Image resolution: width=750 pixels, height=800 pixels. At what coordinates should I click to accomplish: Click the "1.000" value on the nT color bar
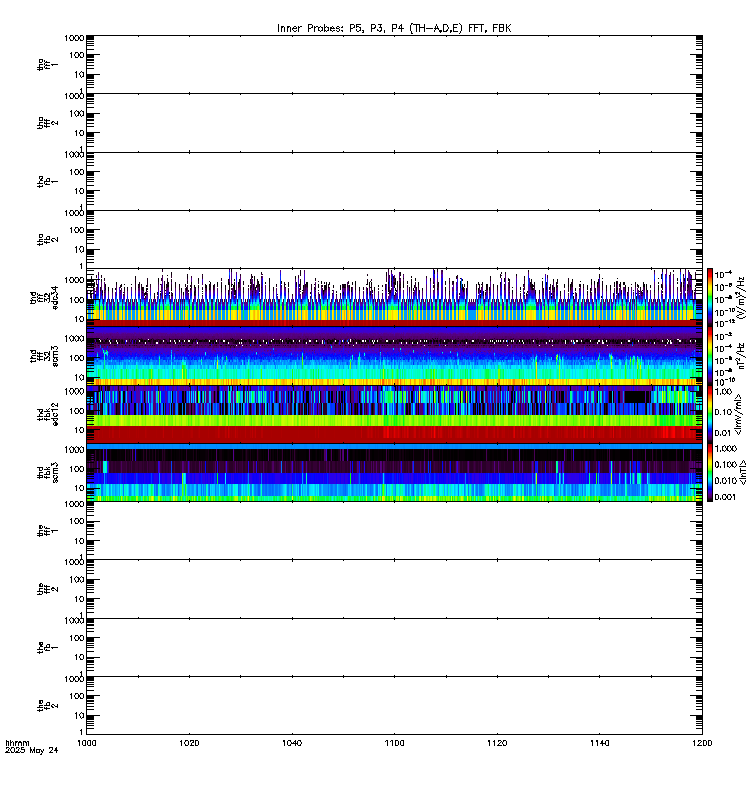click(x=726, y=448)
